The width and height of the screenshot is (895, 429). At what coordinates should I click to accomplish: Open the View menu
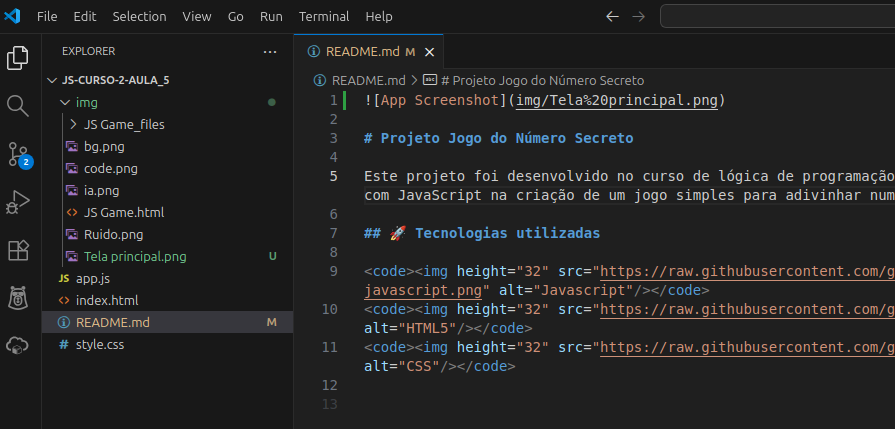pyautogui.click(x=197, y=17)
